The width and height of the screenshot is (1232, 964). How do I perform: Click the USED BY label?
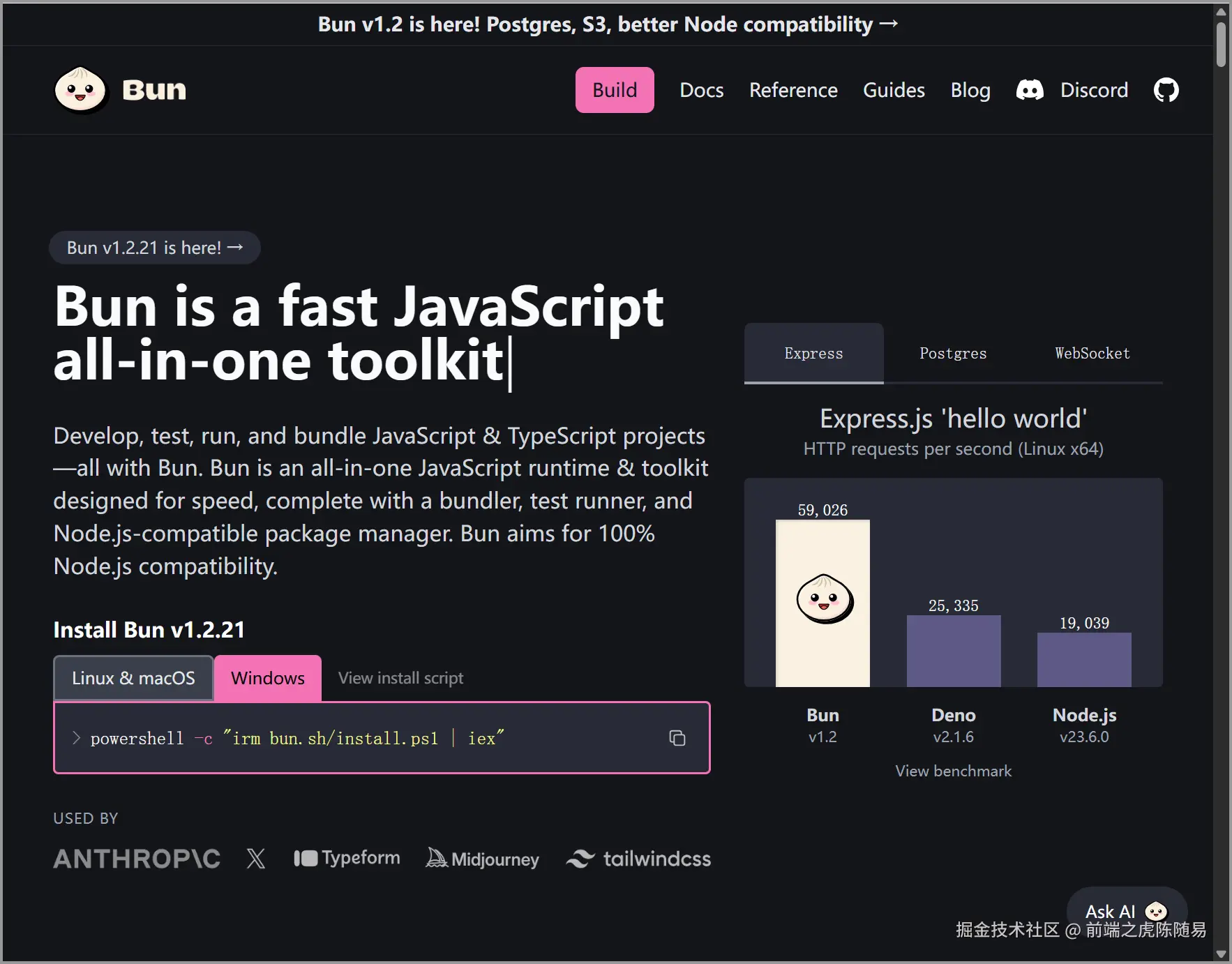(x=86, y=818)
